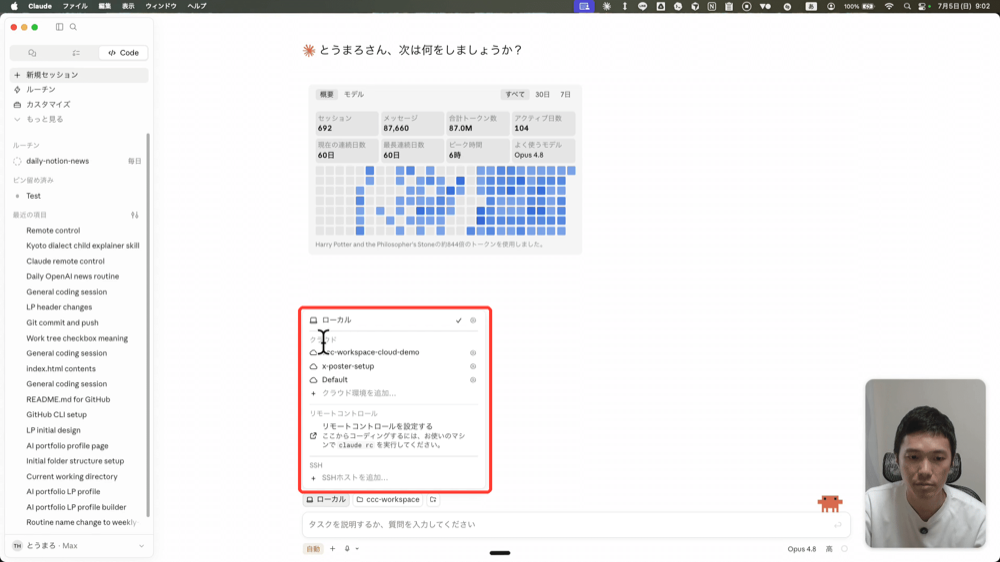Image resolution: width=1000 pixels, height=562 pixels.
Task: Open LP initial design session
Action: (53, 430)
